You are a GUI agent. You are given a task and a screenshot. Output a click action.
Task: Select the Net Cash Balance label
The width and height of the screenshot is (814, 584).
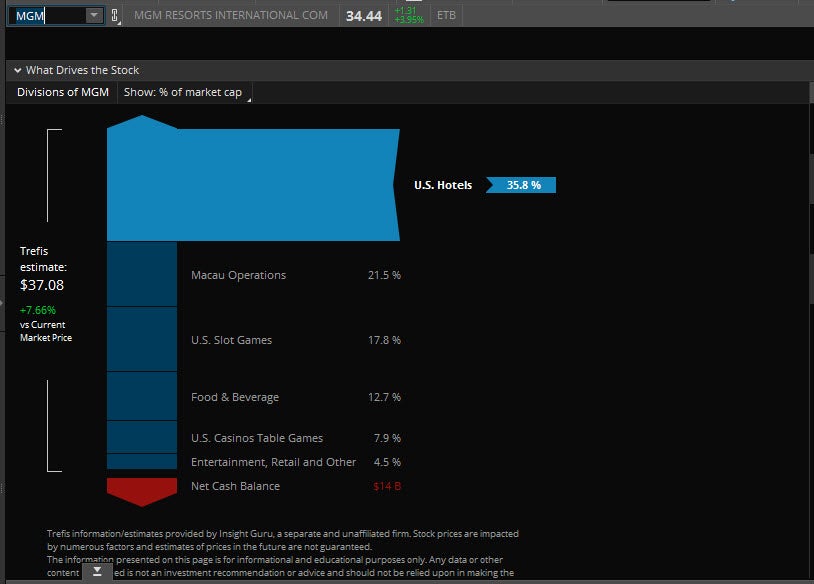point(235,486)
